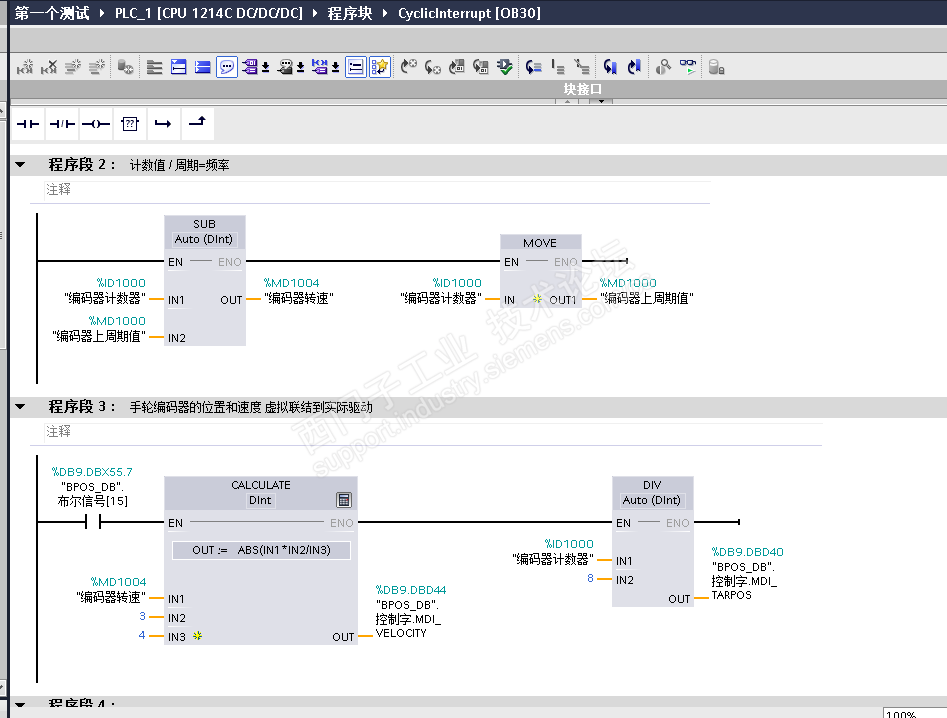
Task: Collapse network 程序段 4 at bottom
Action: click(x=20, y=704)
